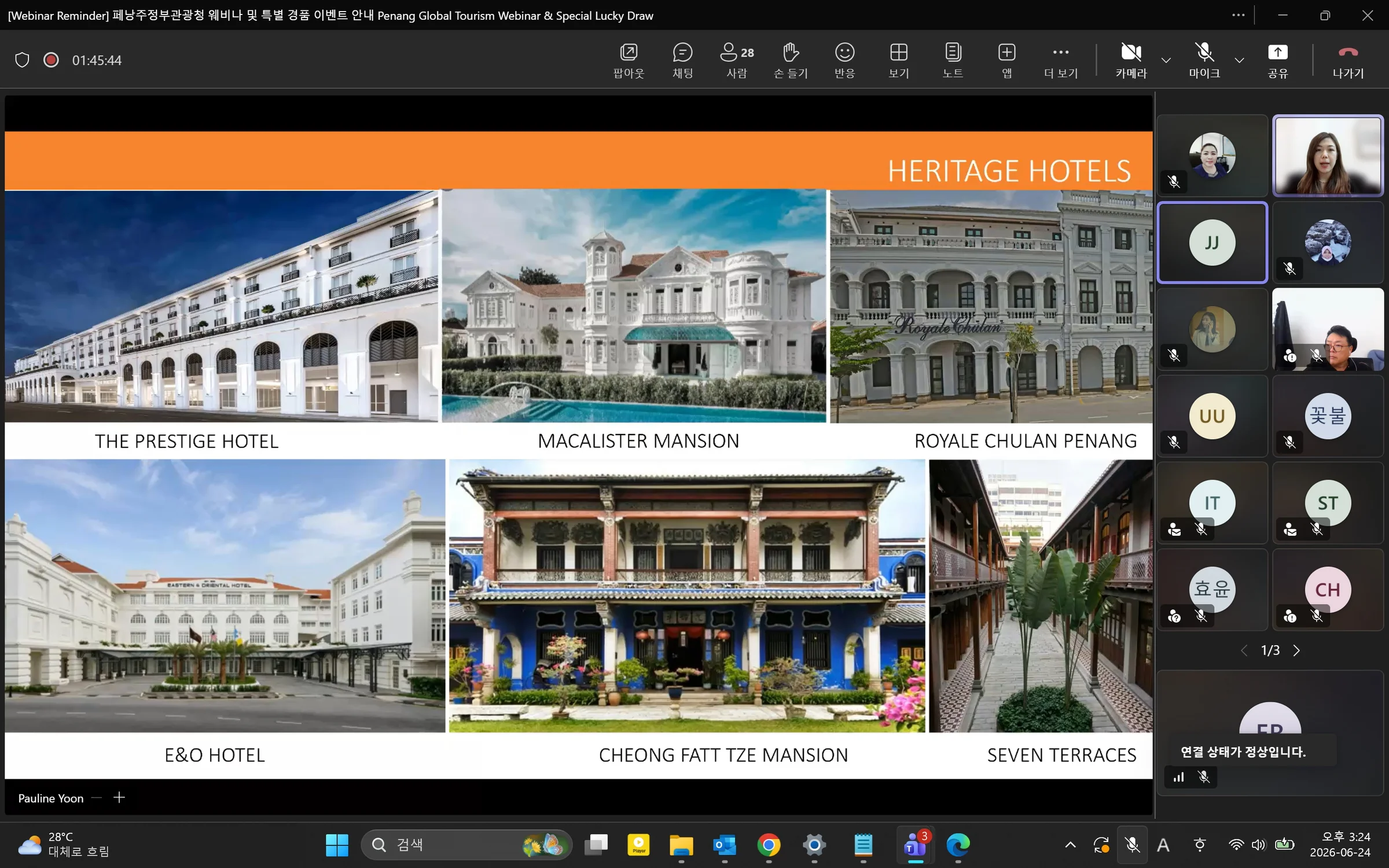Screen dimensions: 1389x868
Task: Open the 반응 reactions menu
Action: click(x=844, y=60)
